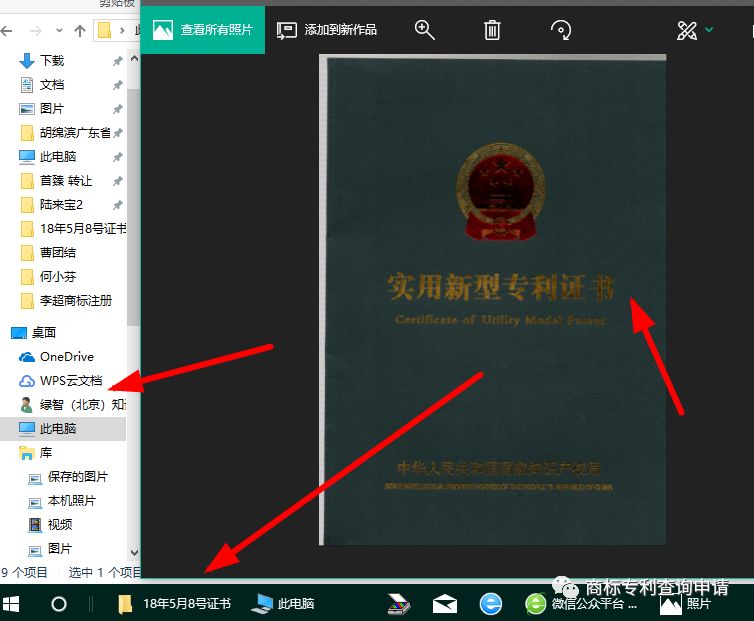Viewport: 754px width, 621px height.
Task: Click the pin icon beside 陆来宝2
Action: pyautogui.click(x=117, y=205)
